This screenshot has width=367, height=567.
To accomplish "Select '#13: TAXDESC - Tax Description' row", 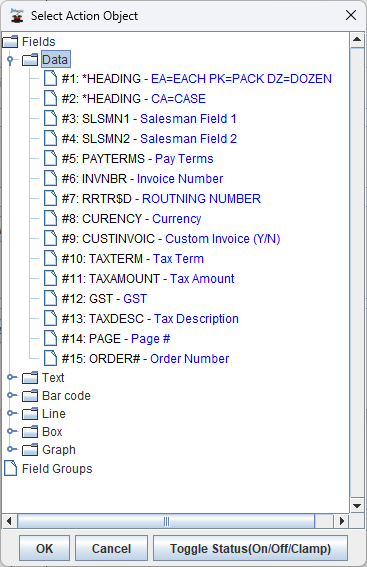I will pyautogui.click(x=150, y=319).
